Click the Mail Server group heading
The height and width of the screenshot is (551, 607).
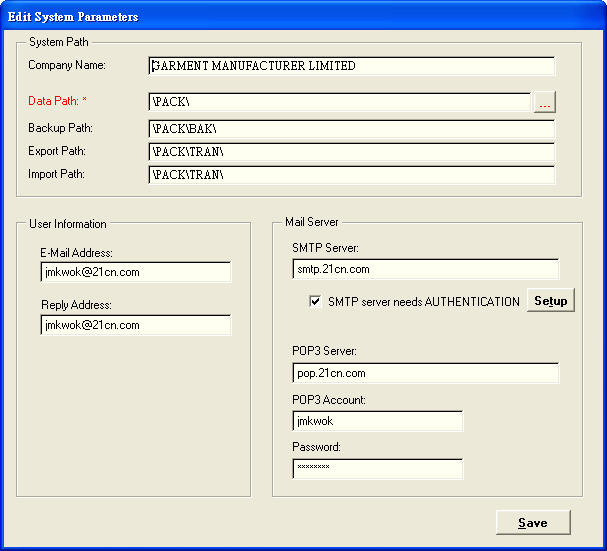pyautogui.click(x=312, y=222)
